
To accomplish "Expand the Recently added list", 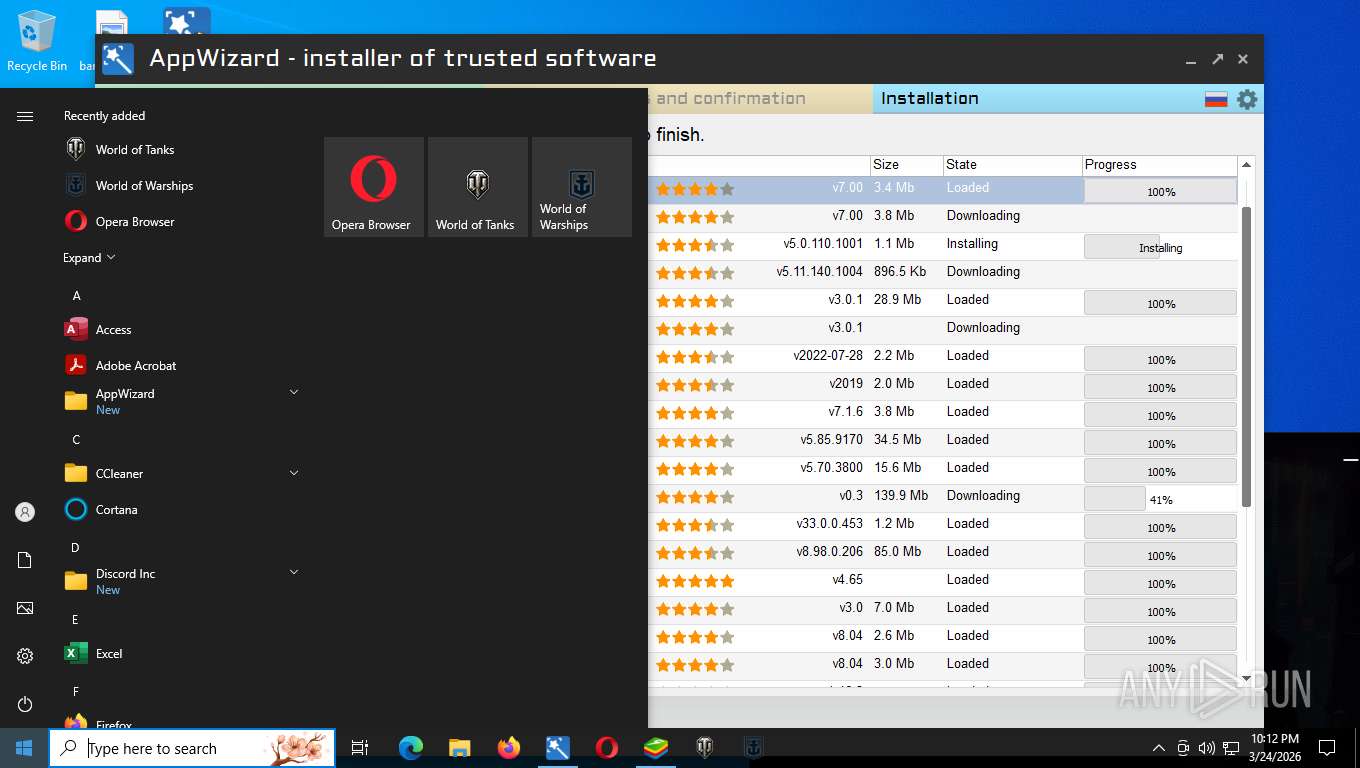I will [89, 258].
